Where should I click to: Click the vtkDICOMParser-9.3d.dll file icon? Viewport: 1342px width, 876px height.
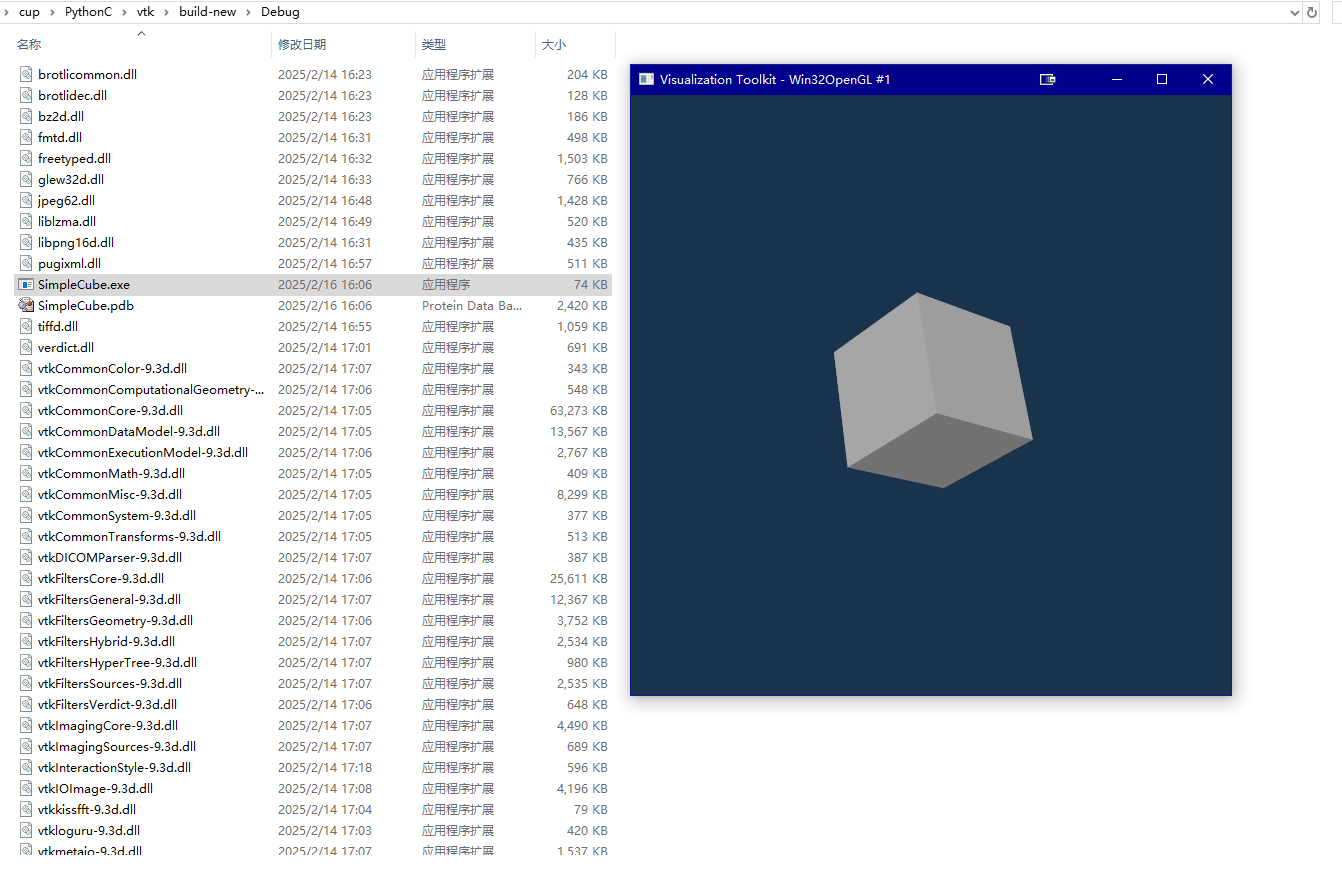(26, 557)
